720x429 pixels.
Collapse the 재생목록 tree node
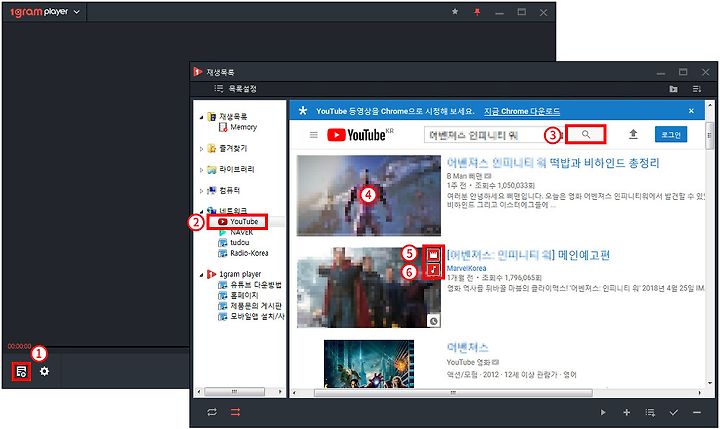click(201, 117)
